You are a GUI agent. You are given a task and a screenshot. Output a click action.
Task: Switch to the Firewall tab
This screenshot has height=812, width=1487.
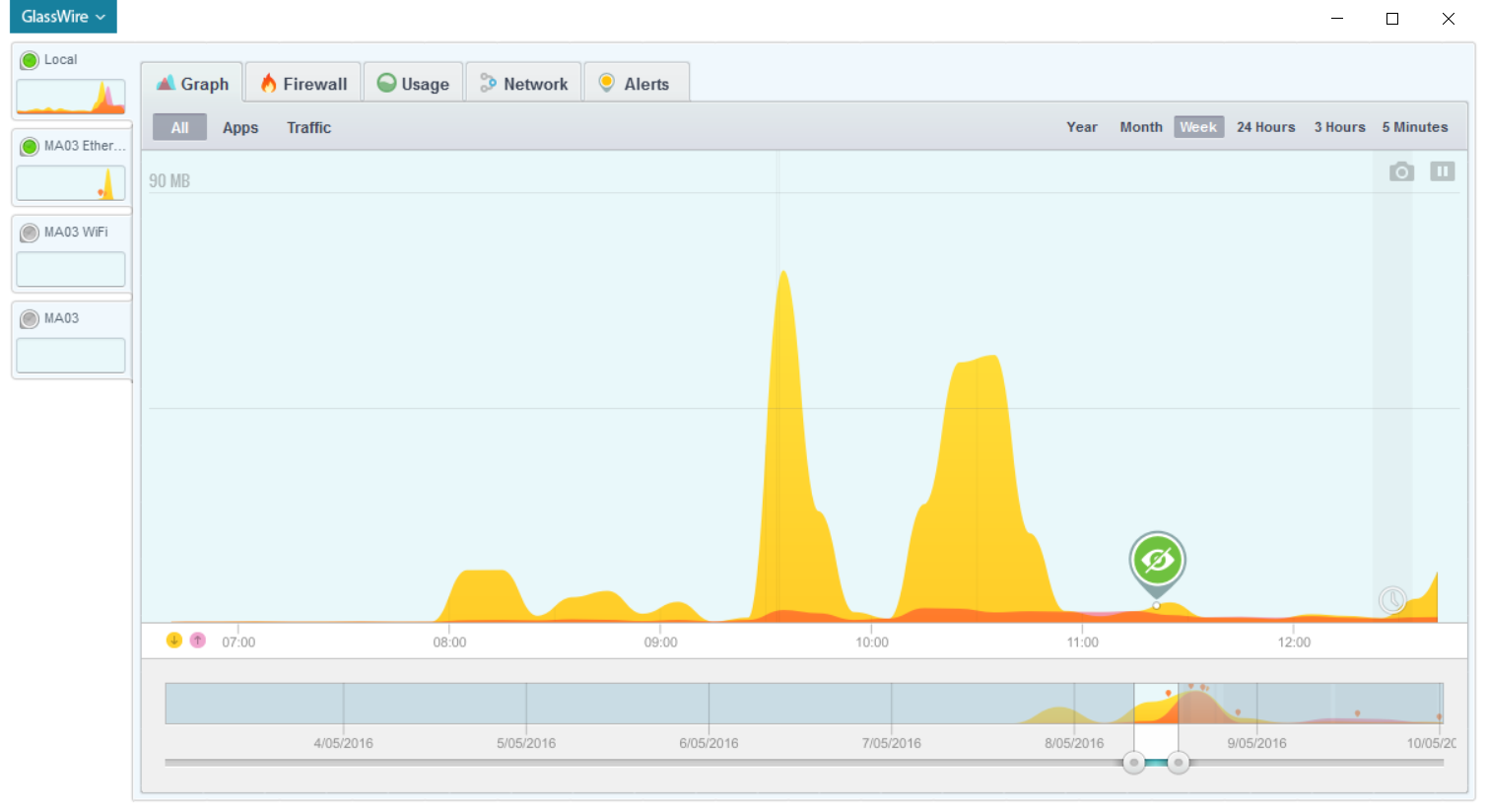(304, 84)
